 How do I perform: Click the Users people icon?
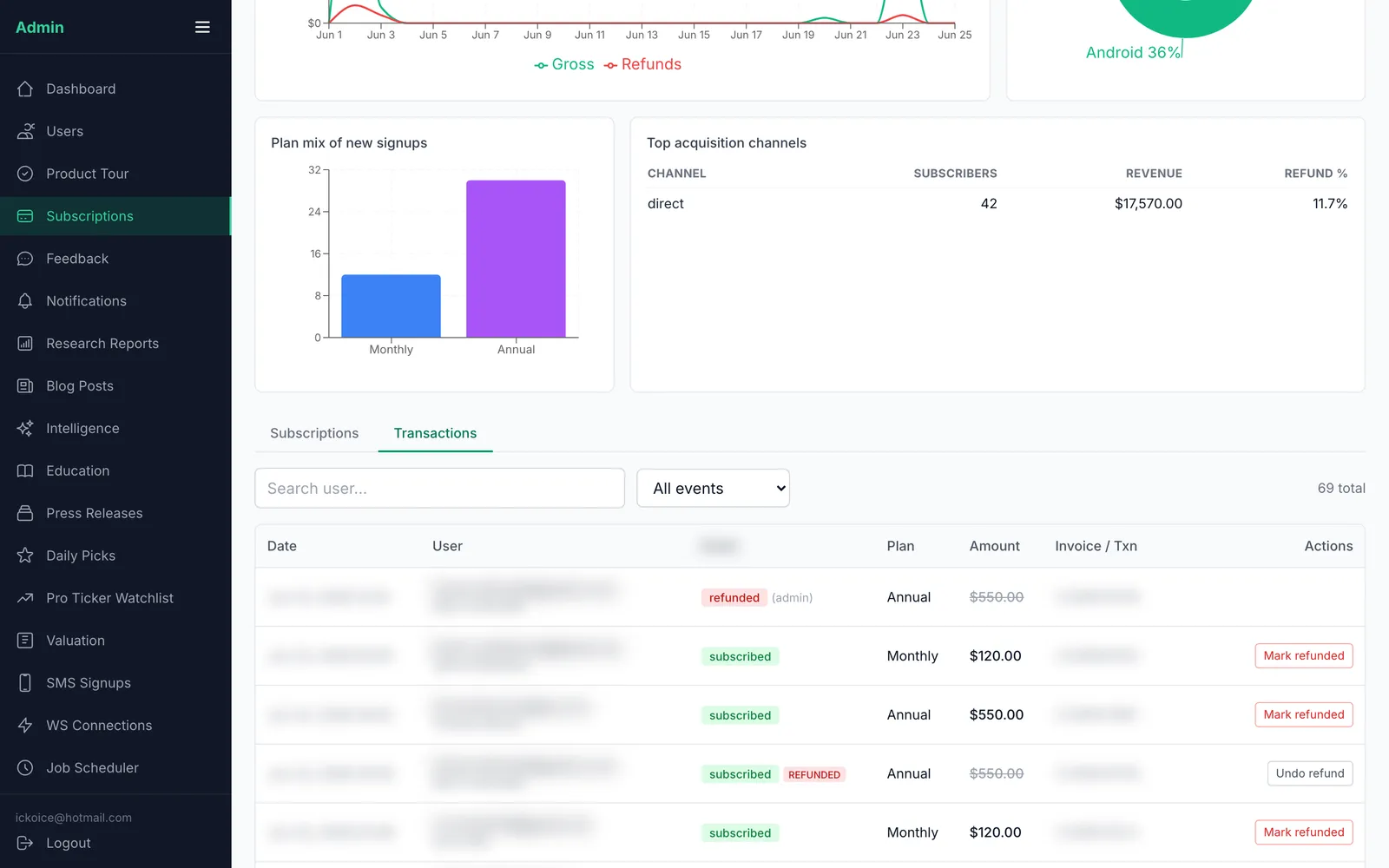pos(25,131)
